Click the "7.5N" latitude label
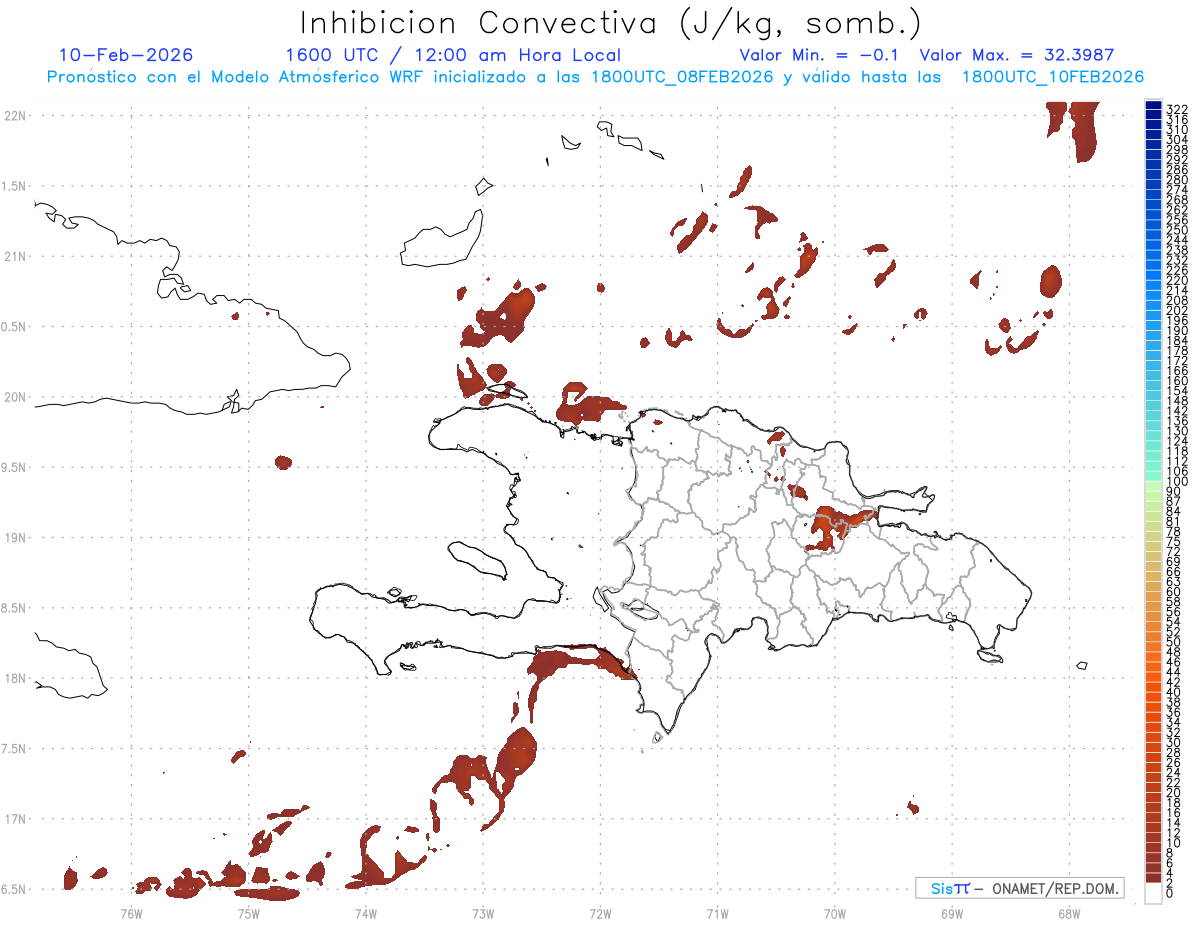This screenshot has width=1200, height=927. point(15,748)
